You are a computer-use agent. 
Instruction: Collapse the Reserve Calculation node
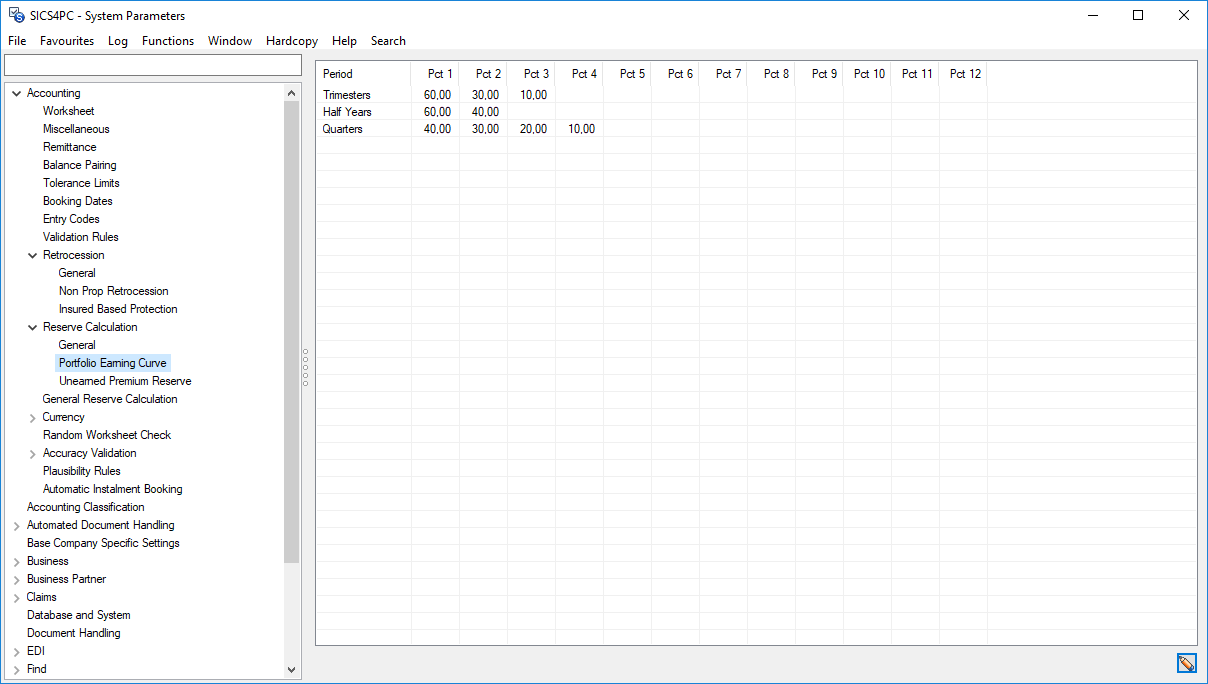[x=32, y=326]
